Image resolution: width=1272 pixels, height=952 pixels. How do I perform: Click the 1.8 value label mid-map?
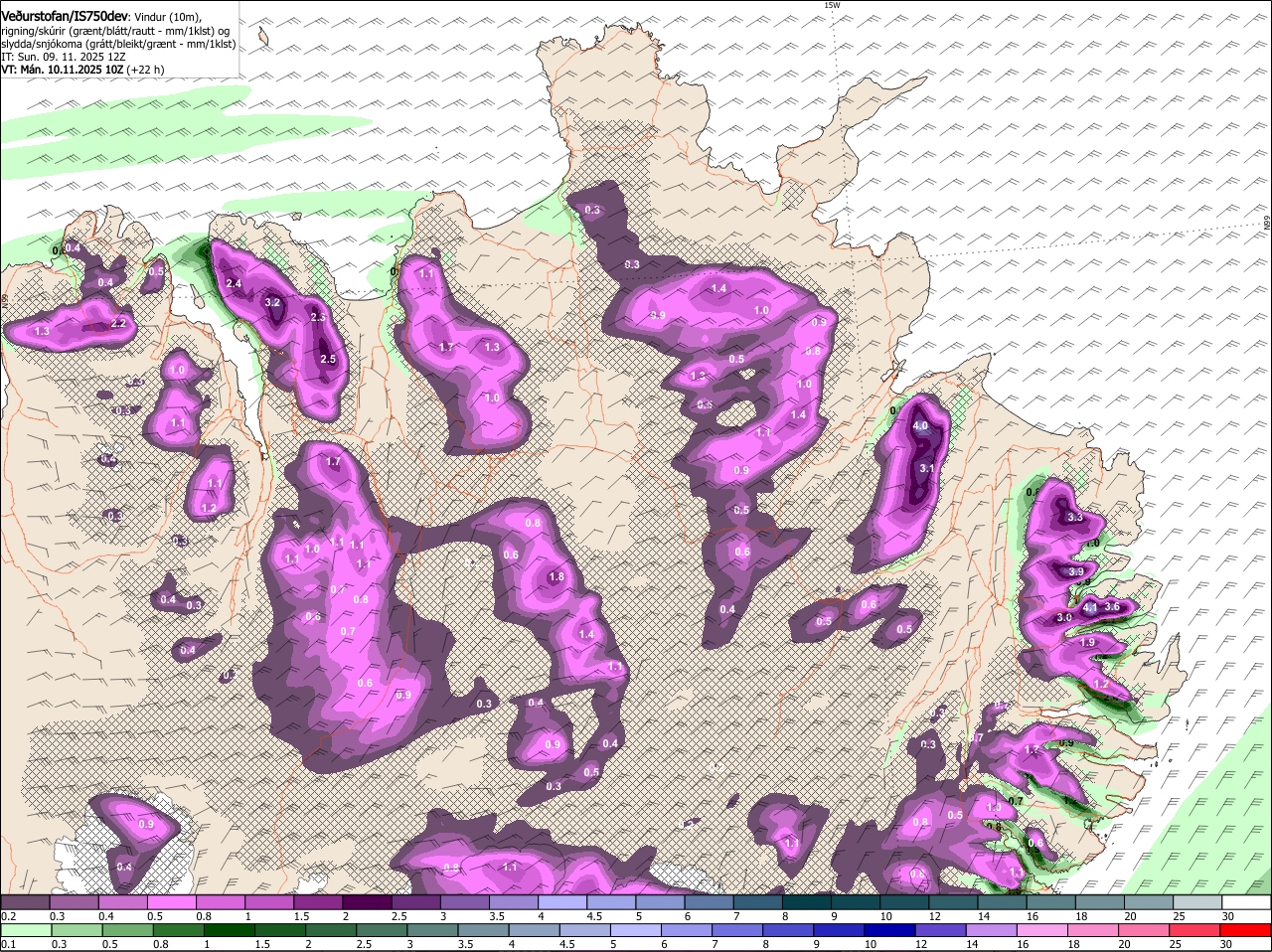click(x=556, y=576)
